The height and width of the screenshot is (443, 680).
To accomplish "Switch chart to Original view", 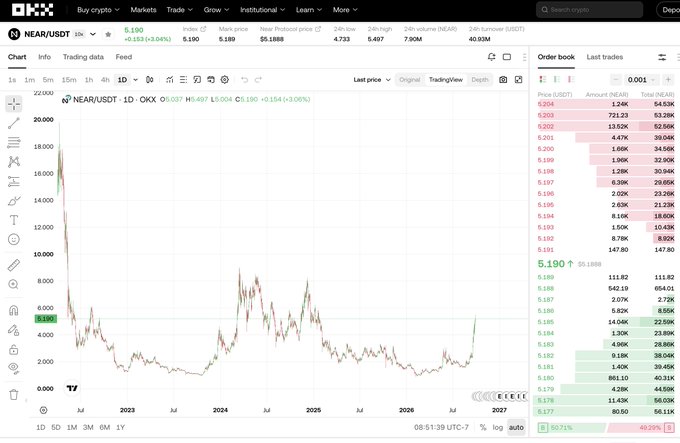I will coord(409,80).
